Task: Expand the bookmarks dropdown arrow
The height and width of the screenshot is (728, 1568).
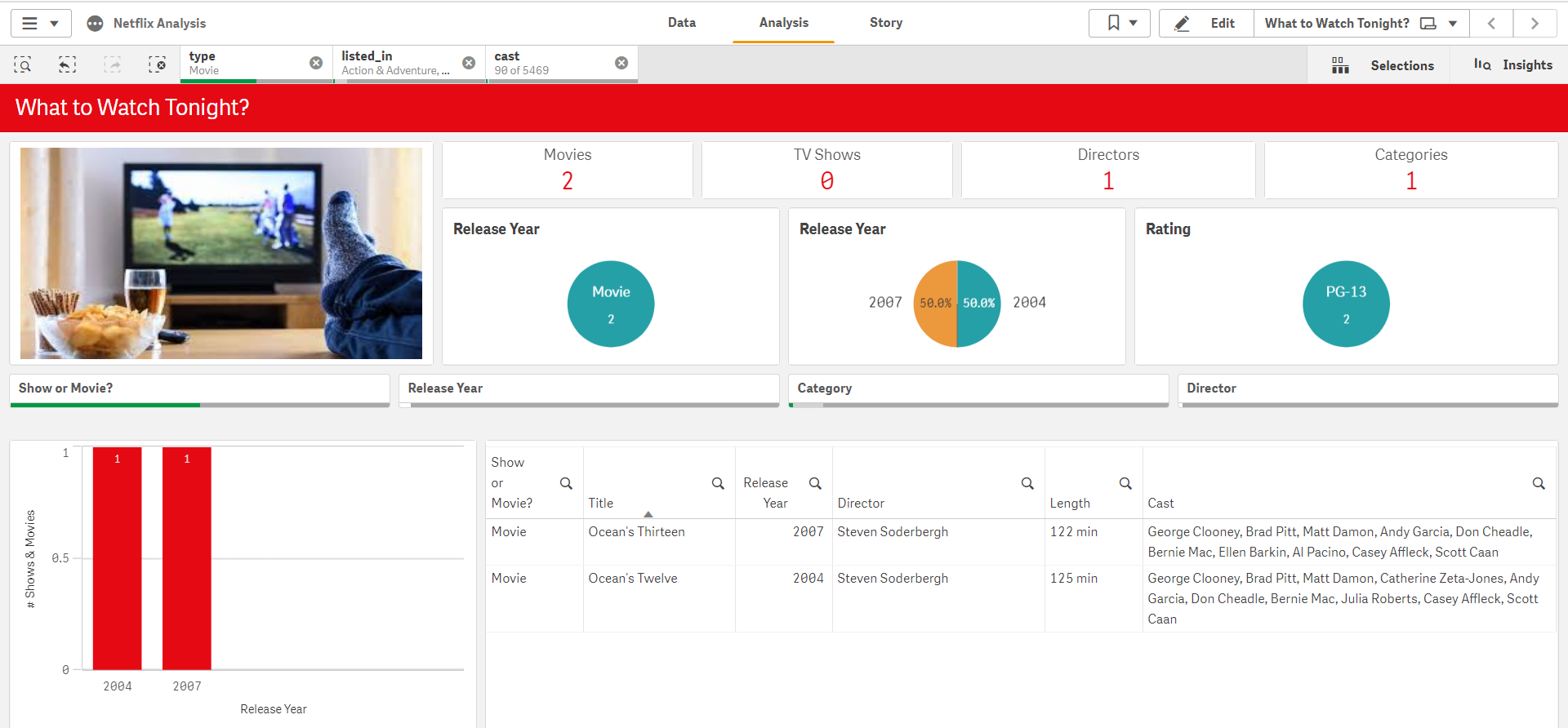Action: tap(1134, 24)
